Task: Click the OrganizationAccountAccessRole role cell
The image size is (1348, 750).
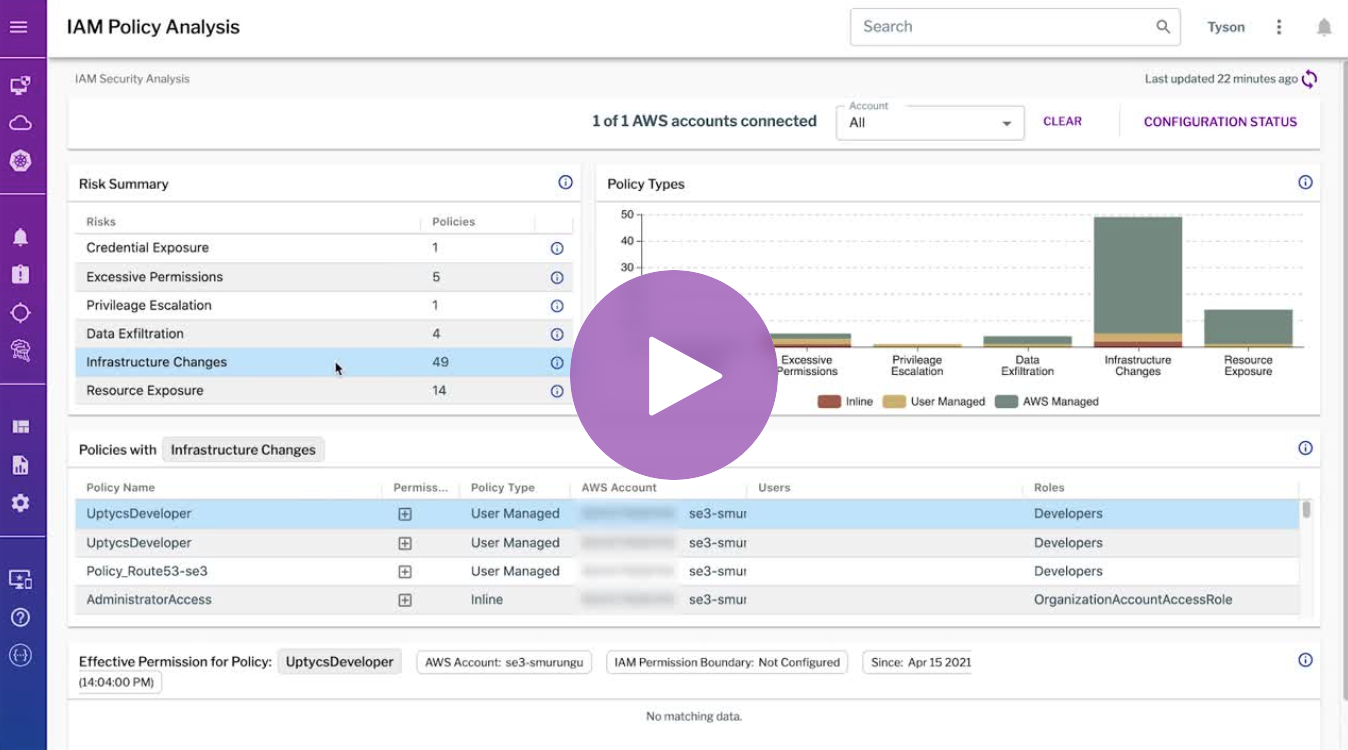Action: (x=1133, y=600)
